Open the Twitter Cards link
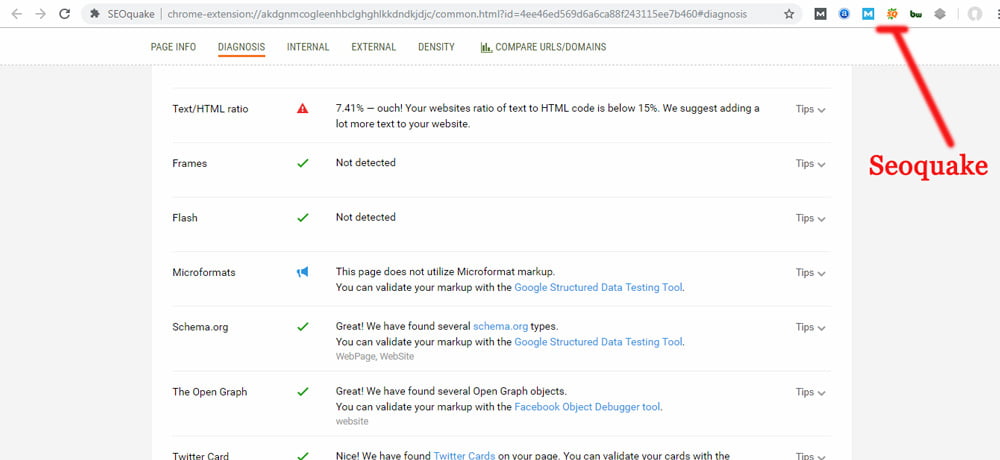 pyautogui.click(x=464, y=456)
